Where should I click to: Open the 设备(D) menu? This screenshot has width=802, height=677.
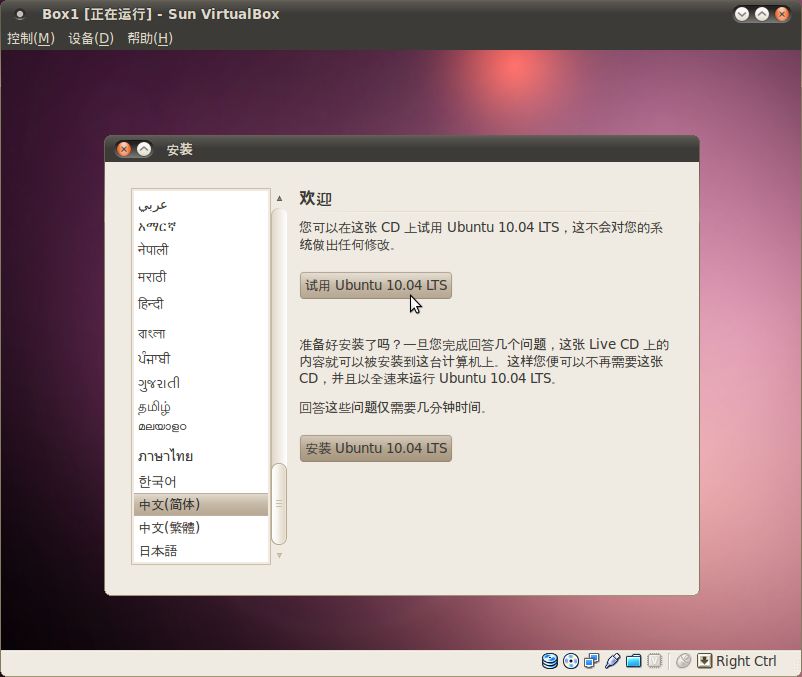click(91, 38)
